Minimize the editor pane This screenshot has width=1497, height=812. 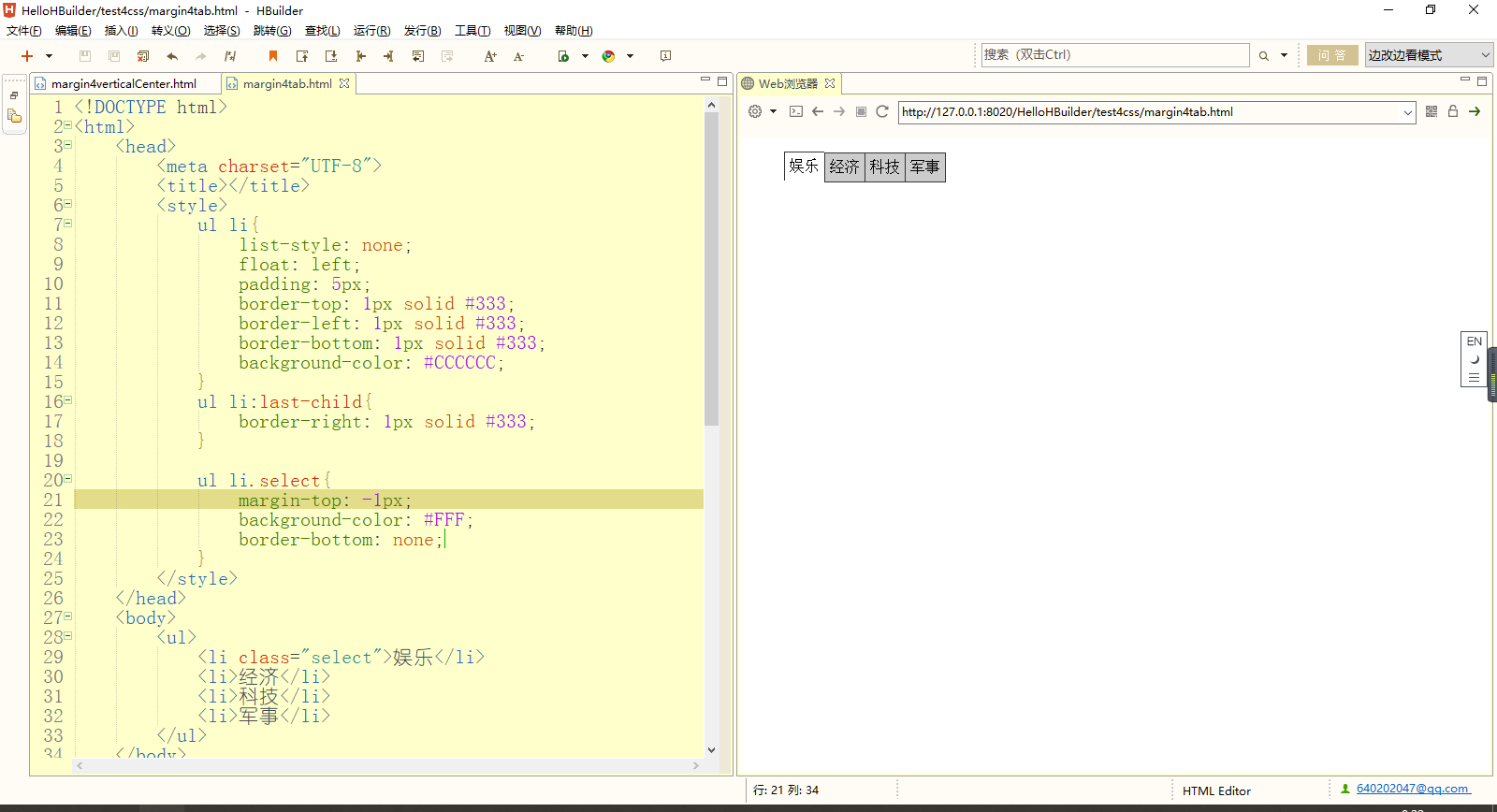[x=705, y=81]
